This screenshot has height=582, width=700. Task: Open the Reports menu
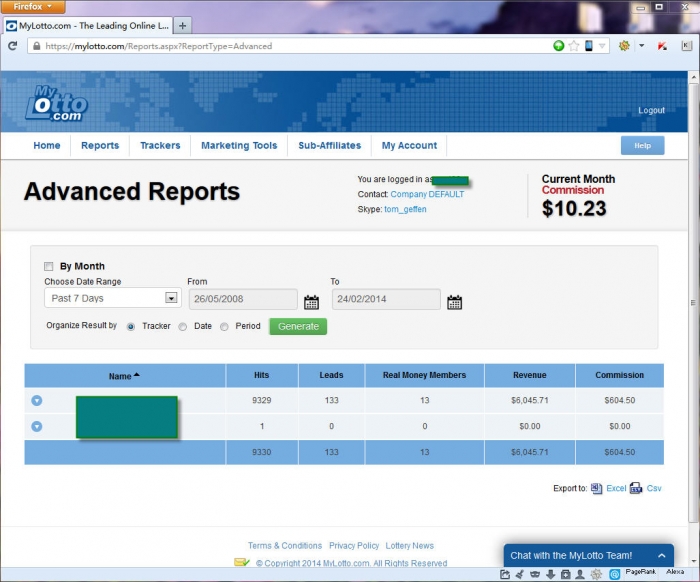pos(100,146)
